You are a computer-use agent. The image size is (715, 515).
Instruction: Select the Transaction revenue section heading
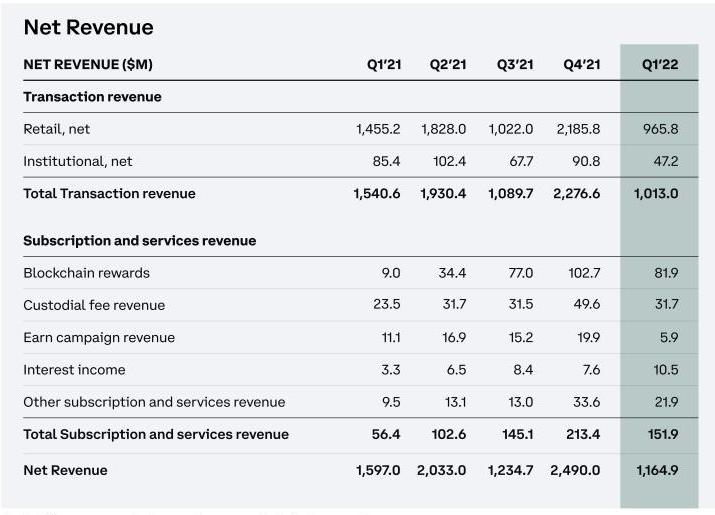[x=92, y=97]
